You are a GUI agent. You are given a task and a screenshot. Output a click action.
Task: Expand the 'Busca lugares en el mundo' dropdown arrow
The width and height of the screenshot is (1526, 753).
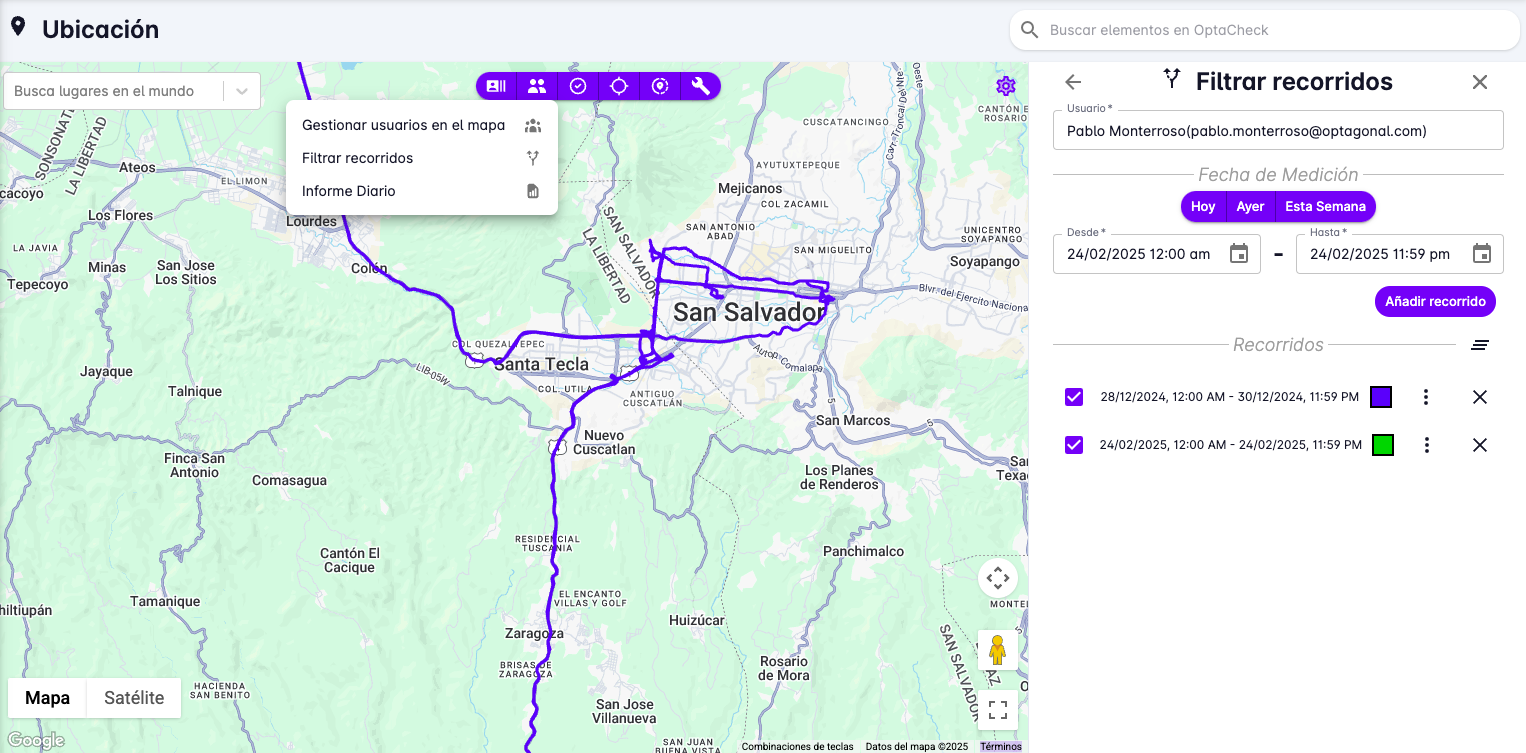pos(242,91)
